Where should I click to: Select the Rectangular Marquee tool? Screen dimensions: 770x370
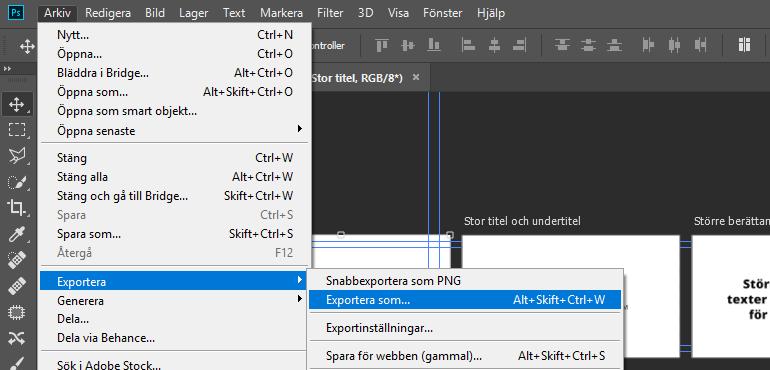click(x=17, y=130)
